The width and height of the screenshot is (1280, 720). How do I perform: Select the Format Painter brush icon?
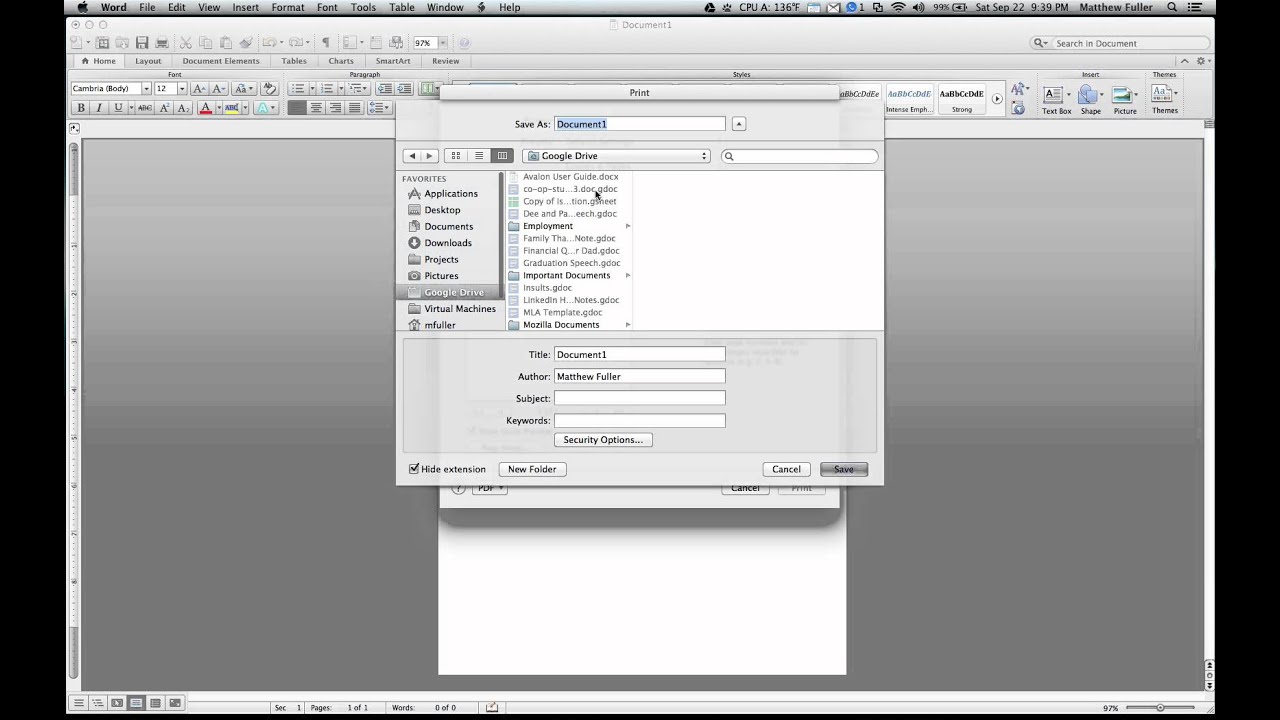coord(246,43)
